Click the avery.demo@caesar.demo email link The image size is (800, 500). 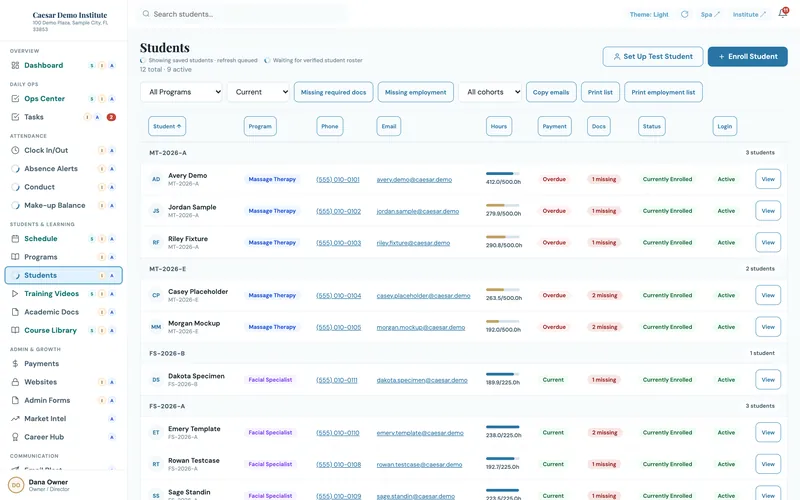pyautogui.click(x=414, y=180)
